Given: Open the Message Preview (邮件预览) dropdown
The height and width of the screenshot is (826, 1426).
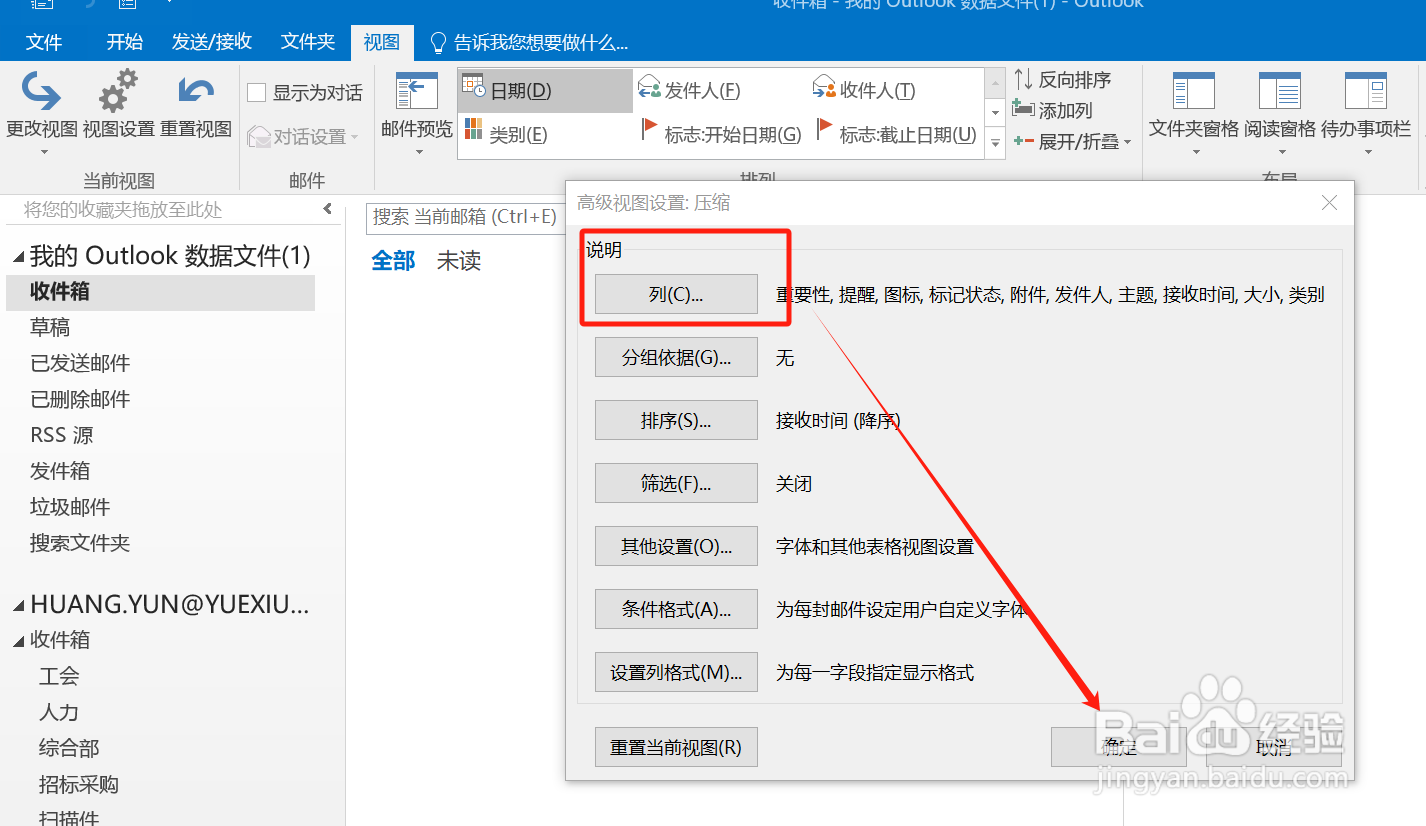Looking at the screenshot, I should [417, 112].
